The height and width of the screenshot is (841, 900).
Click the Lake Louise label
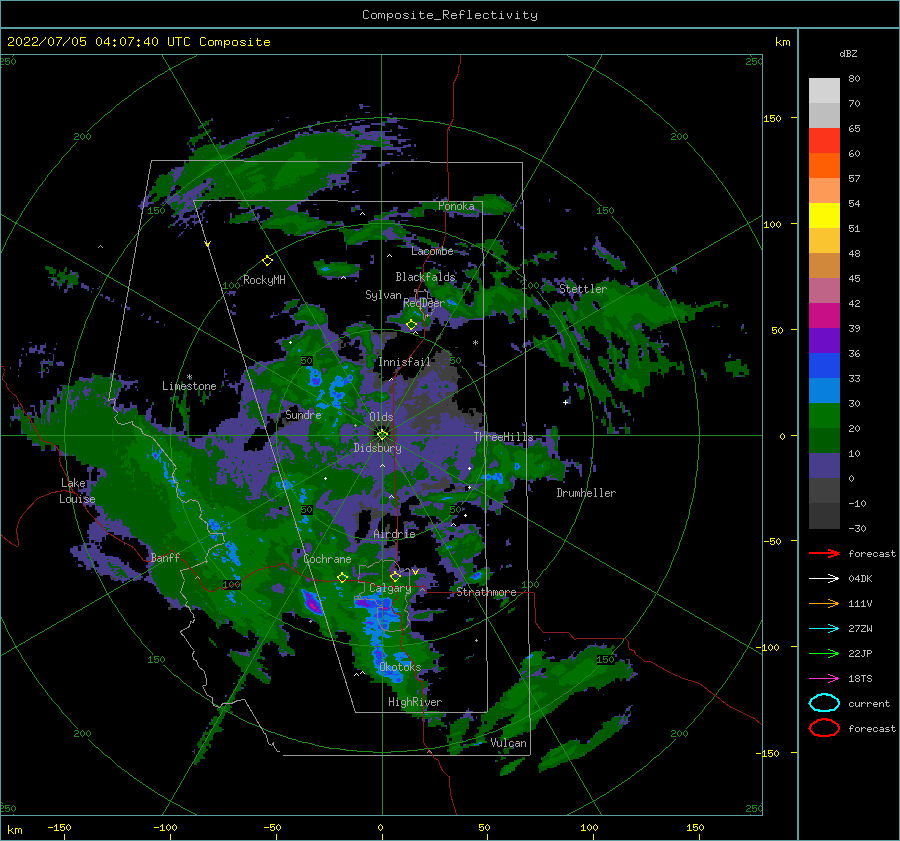(x=77, y=491)
